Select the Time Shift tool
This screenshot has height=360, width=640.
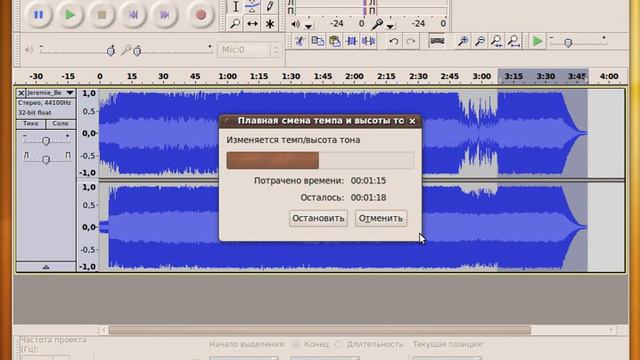252,24
